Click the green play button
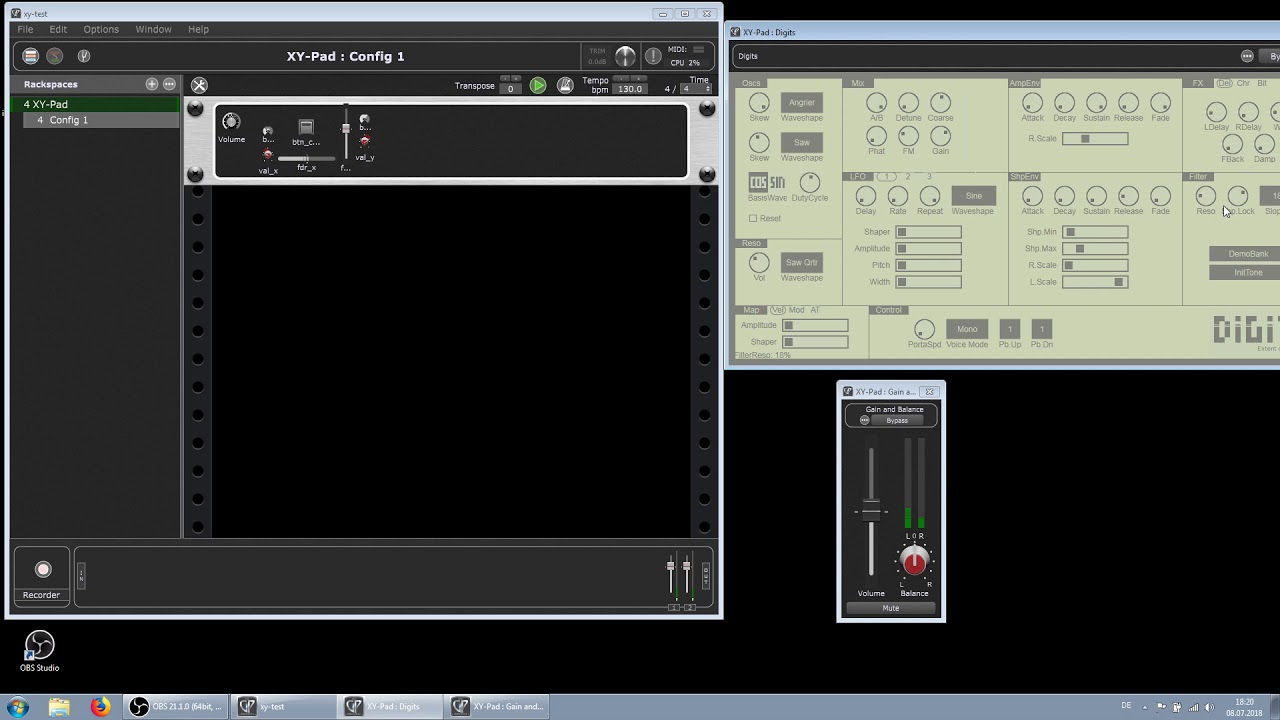This screenshot has height=720, width=1280. (x=538, y=86)
